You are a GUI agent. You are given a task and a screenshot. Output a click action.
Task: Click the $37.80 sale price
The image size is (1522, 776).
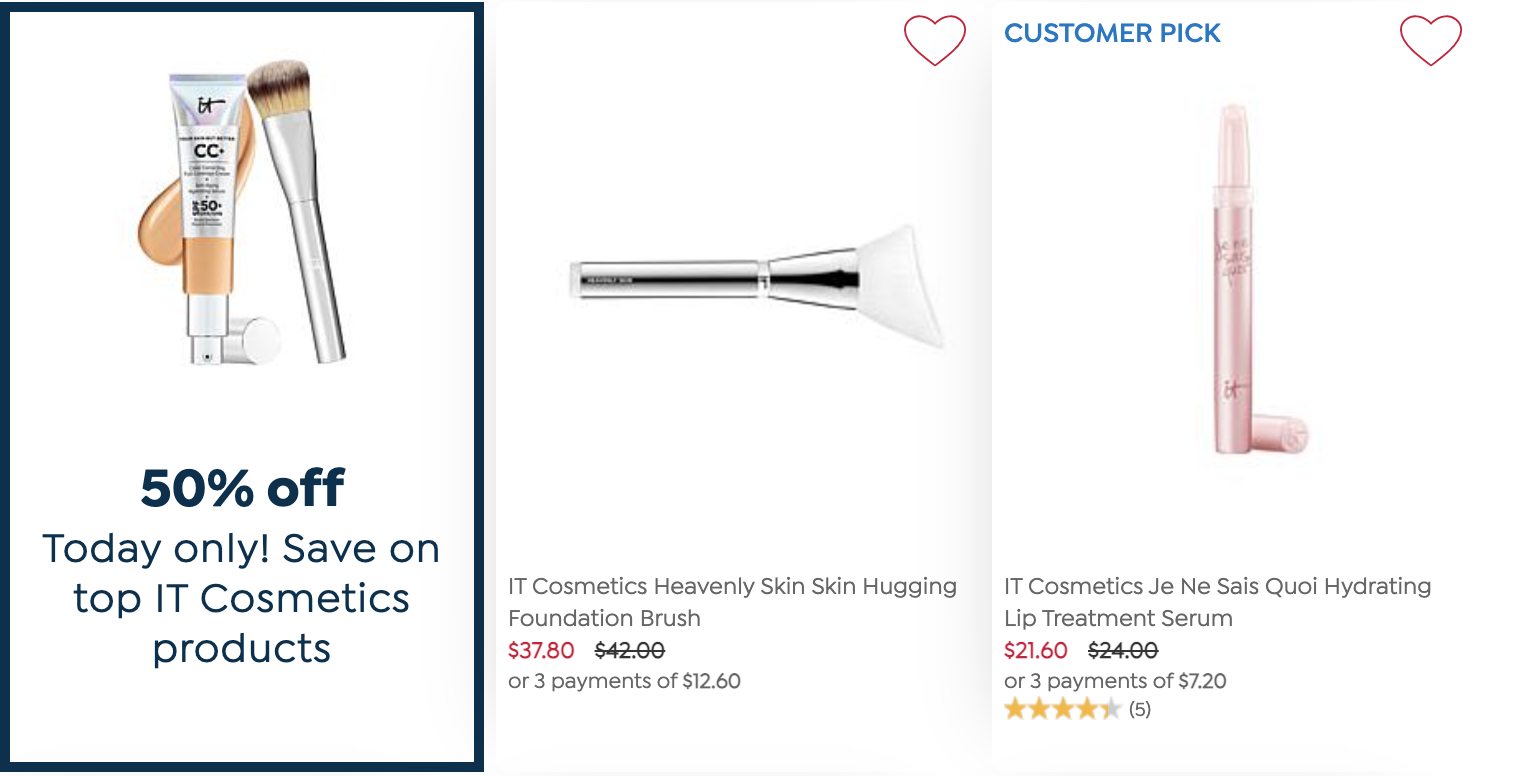(x=541, y=651)
